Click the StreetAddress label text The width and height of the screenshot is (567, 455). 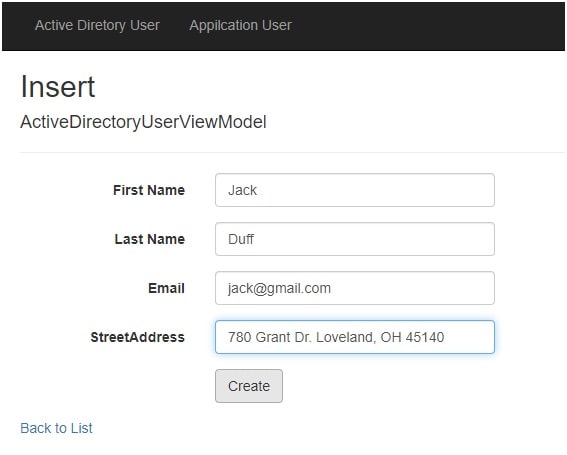[137, 337]
